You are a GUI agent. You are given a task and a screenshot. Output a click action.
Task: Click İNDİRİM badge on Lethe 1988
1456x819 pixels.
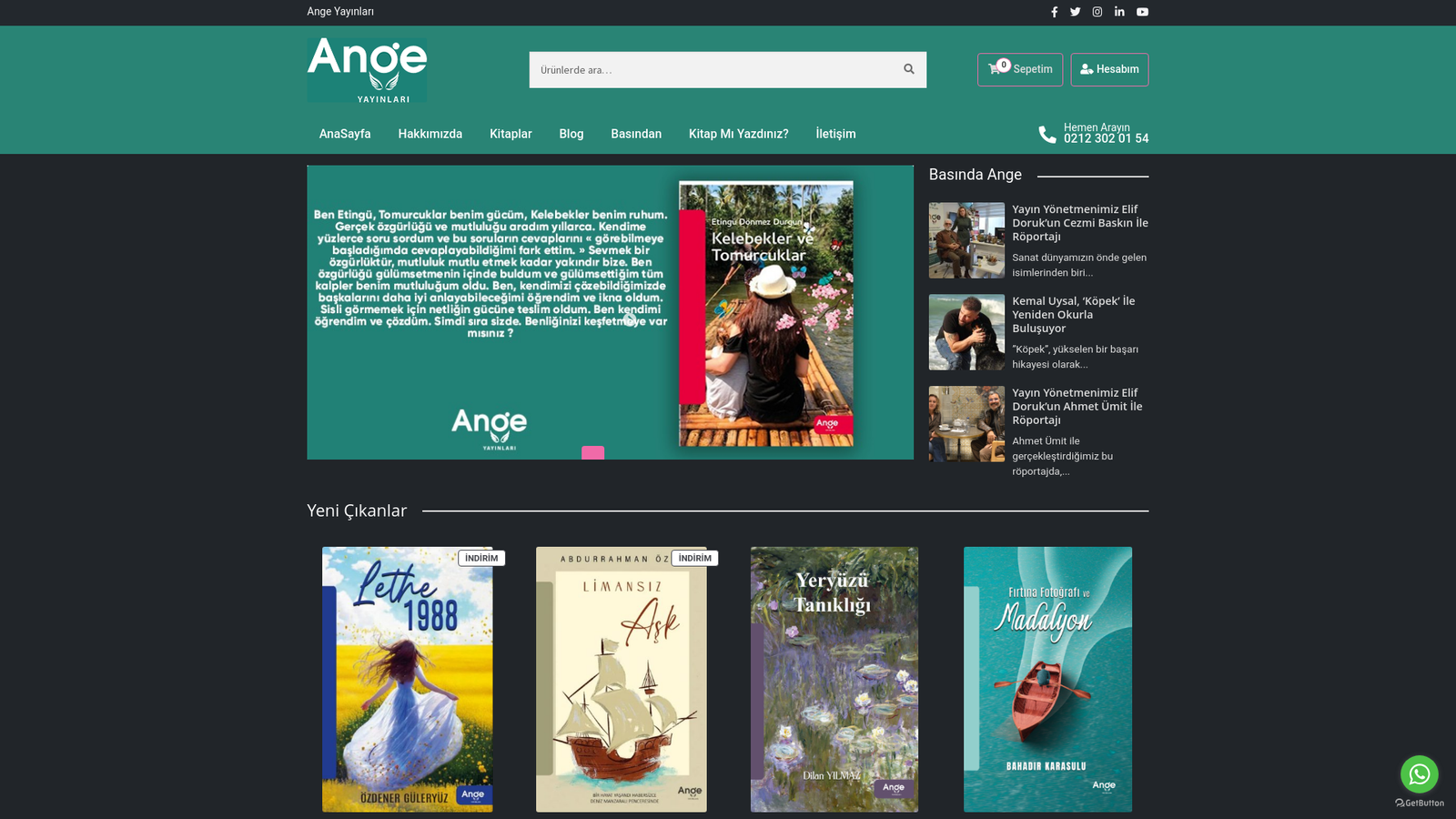coord(481,558)
